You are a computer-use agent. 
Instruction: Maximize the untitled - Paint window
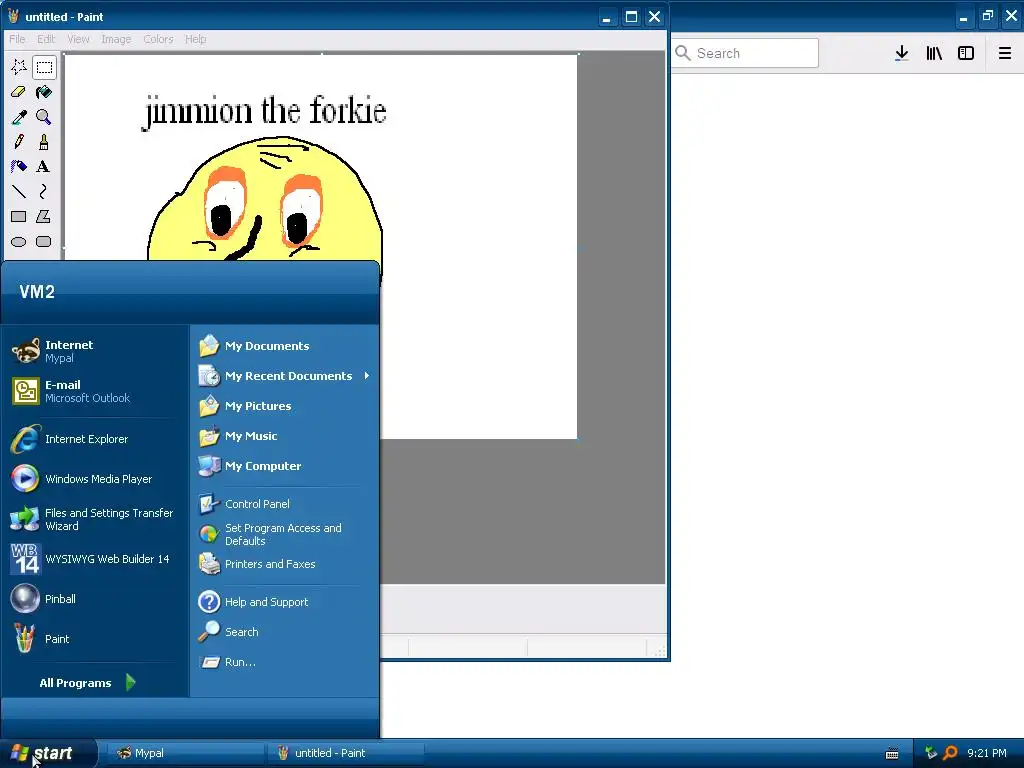pyautogui.click(x=631, y=17)
